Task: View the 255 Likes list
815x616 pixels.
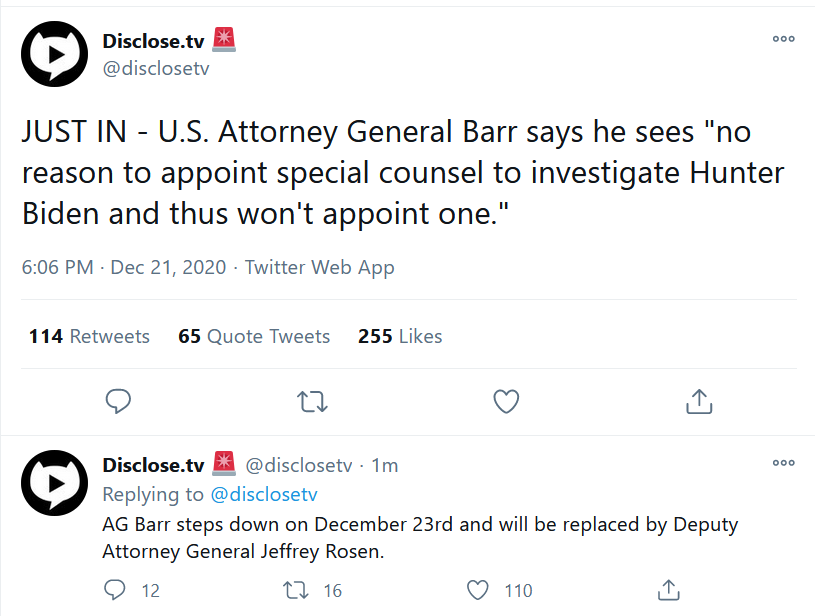Action: click(400, 336)
